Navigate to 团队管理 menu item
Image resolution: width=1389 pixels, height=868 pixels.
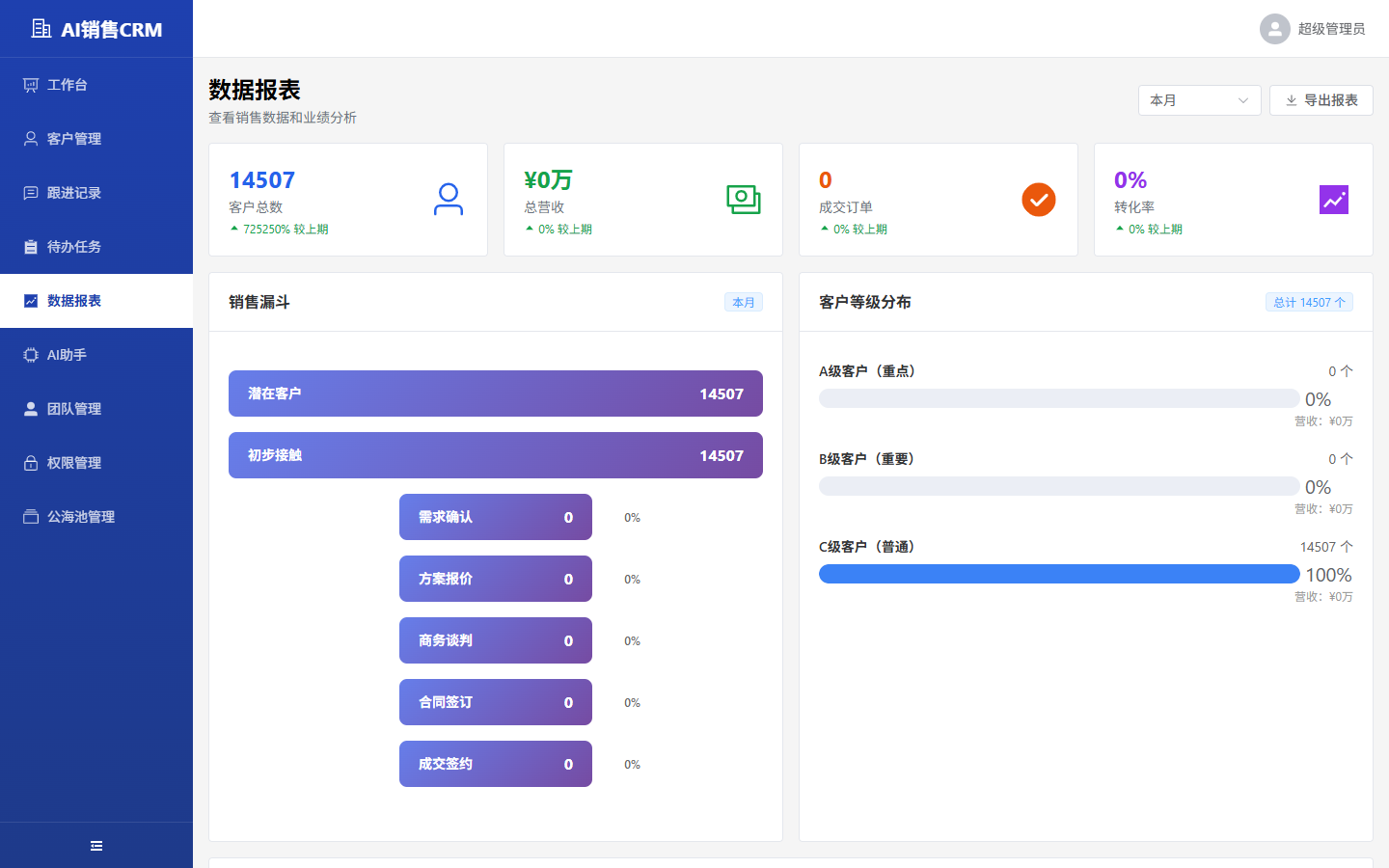96,409
